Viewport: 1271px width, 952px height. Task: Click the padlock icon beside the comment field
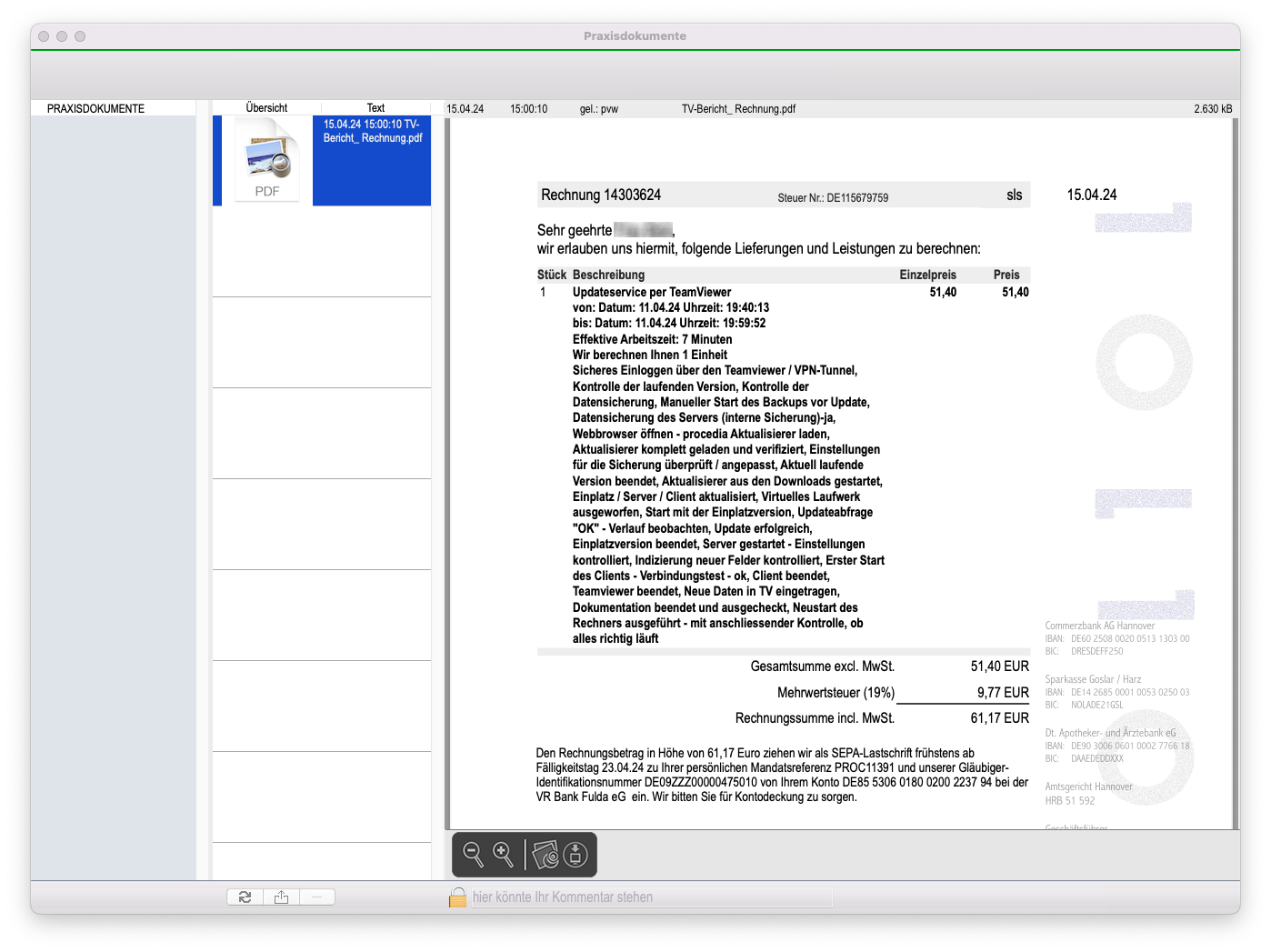point(457,897)
